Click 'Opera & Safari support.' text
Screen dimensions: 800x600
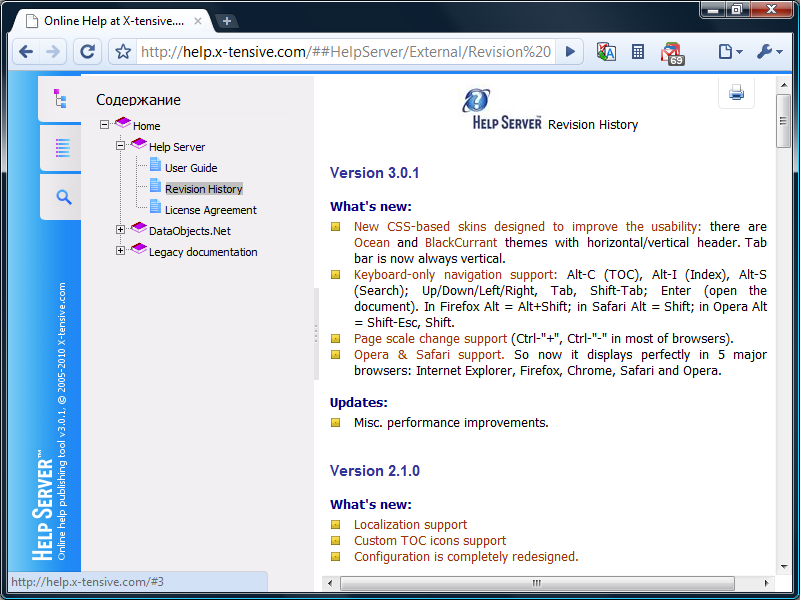(x=429, y=355)
